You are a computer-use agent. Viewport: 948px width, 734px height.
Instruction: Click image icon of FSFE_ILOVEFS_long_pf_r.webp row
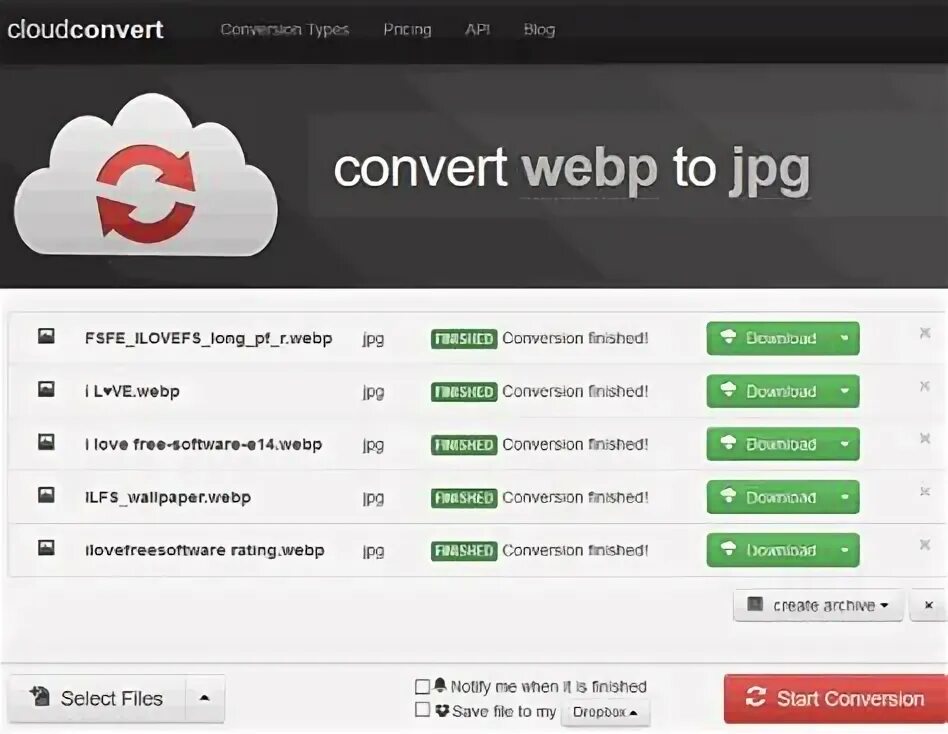point(47,336)
